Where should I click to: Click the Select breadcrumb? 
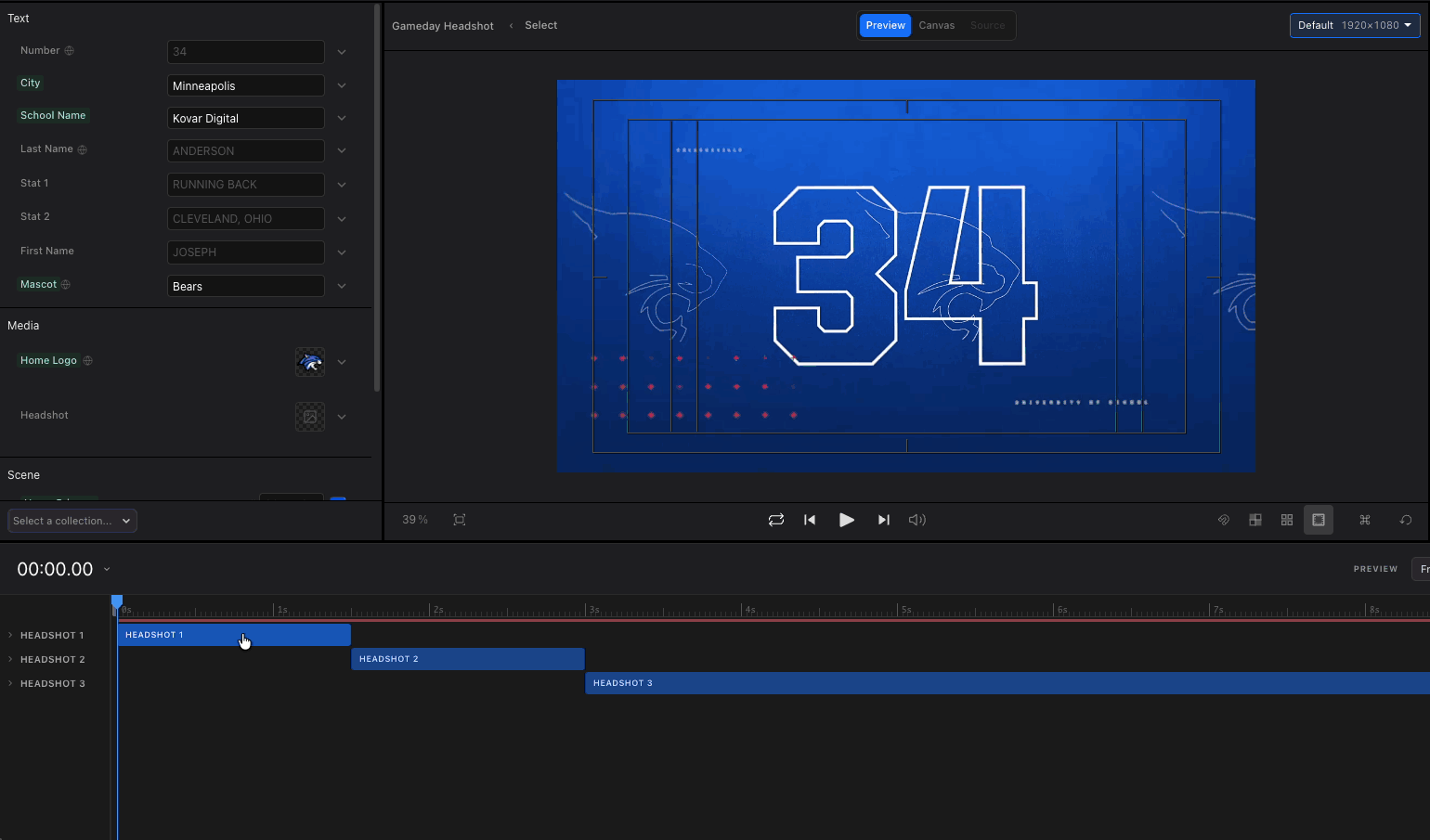click(x=541, y=25)
